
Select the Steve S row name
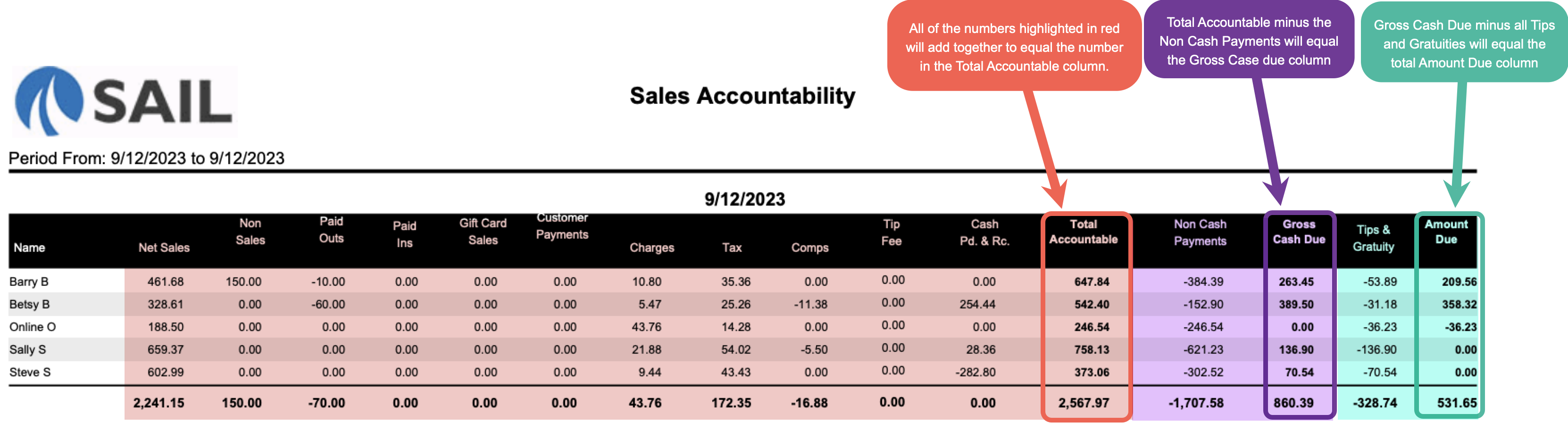pos(30,372)
